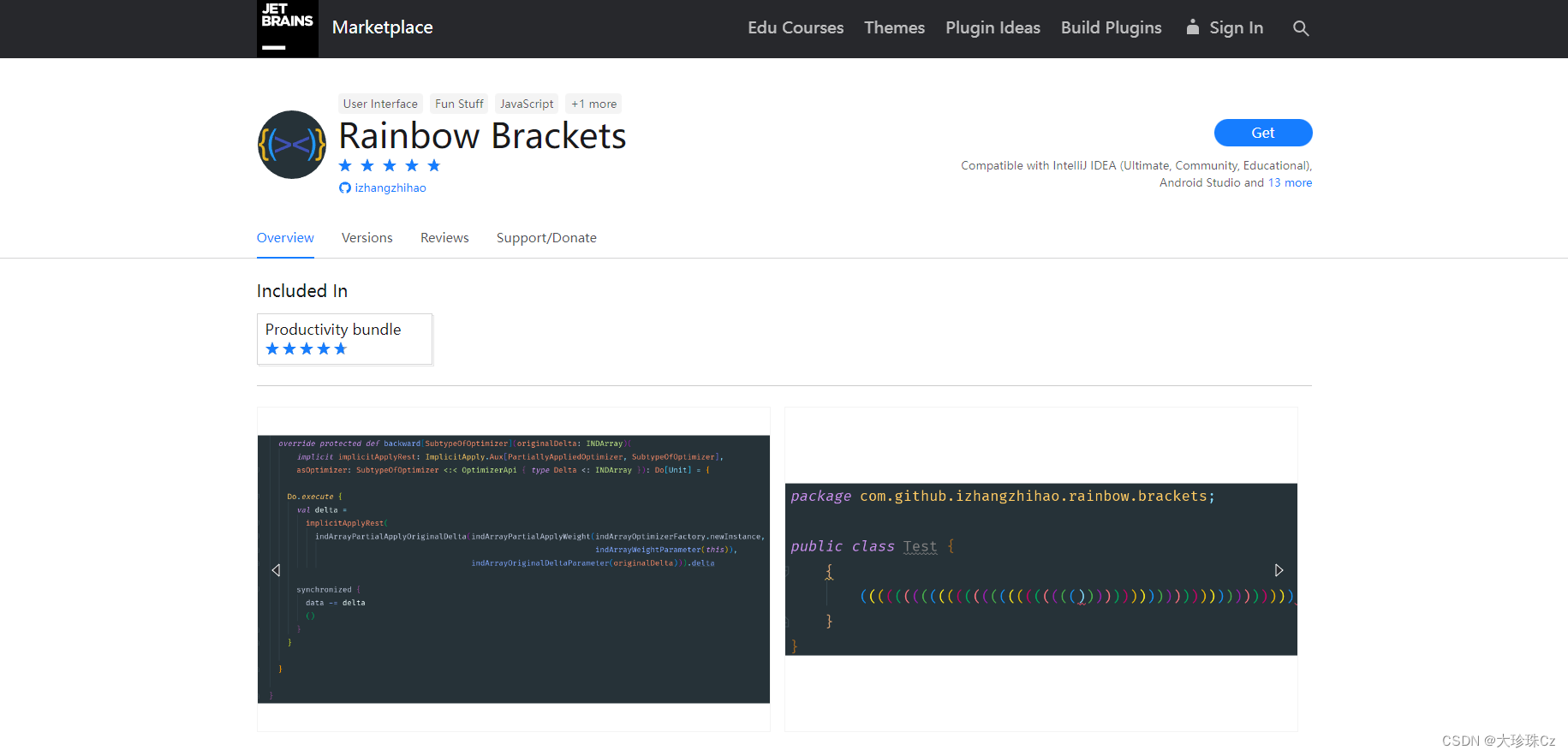
Task: Open the izhangzhihao author link
Action: coord(391,188)
